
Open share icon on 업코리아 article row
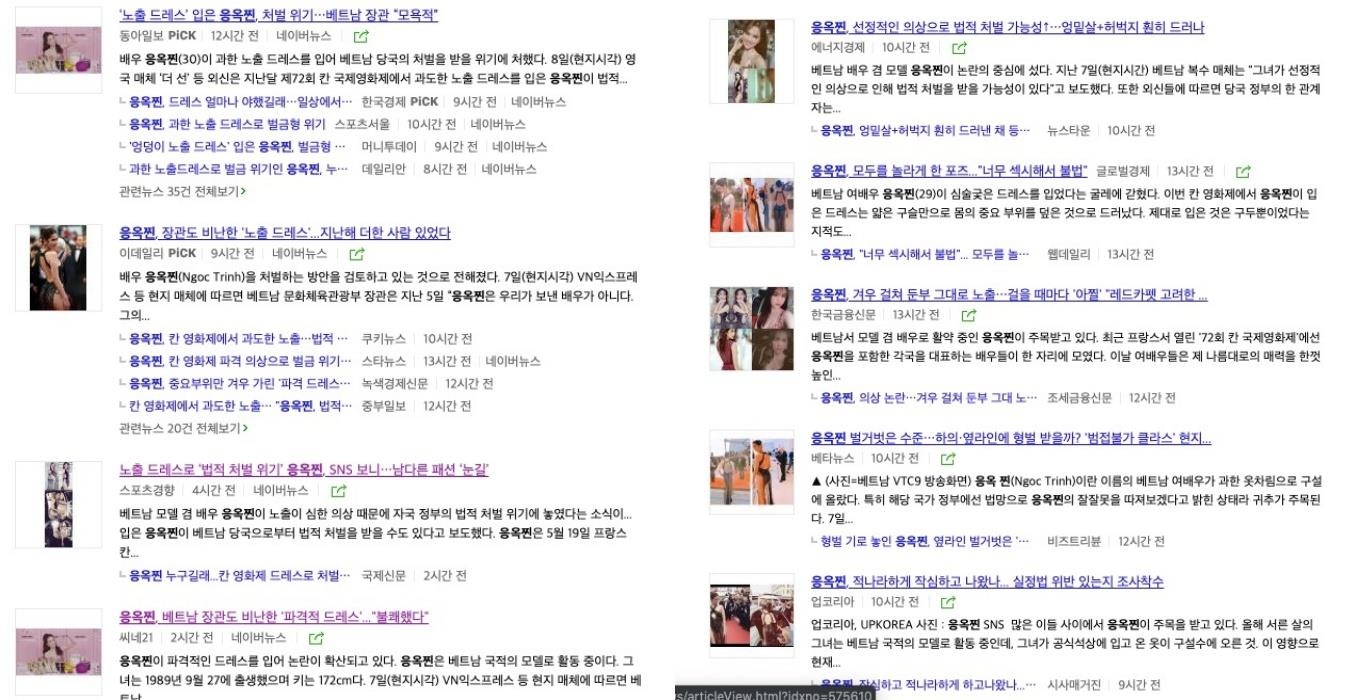click(x=948, y=603)
